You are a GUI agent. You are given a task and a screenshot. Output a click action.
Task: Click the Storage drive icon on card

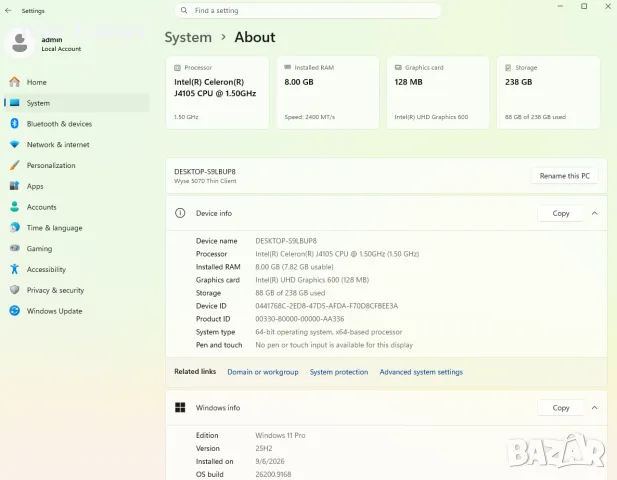[x=508, y=68]
